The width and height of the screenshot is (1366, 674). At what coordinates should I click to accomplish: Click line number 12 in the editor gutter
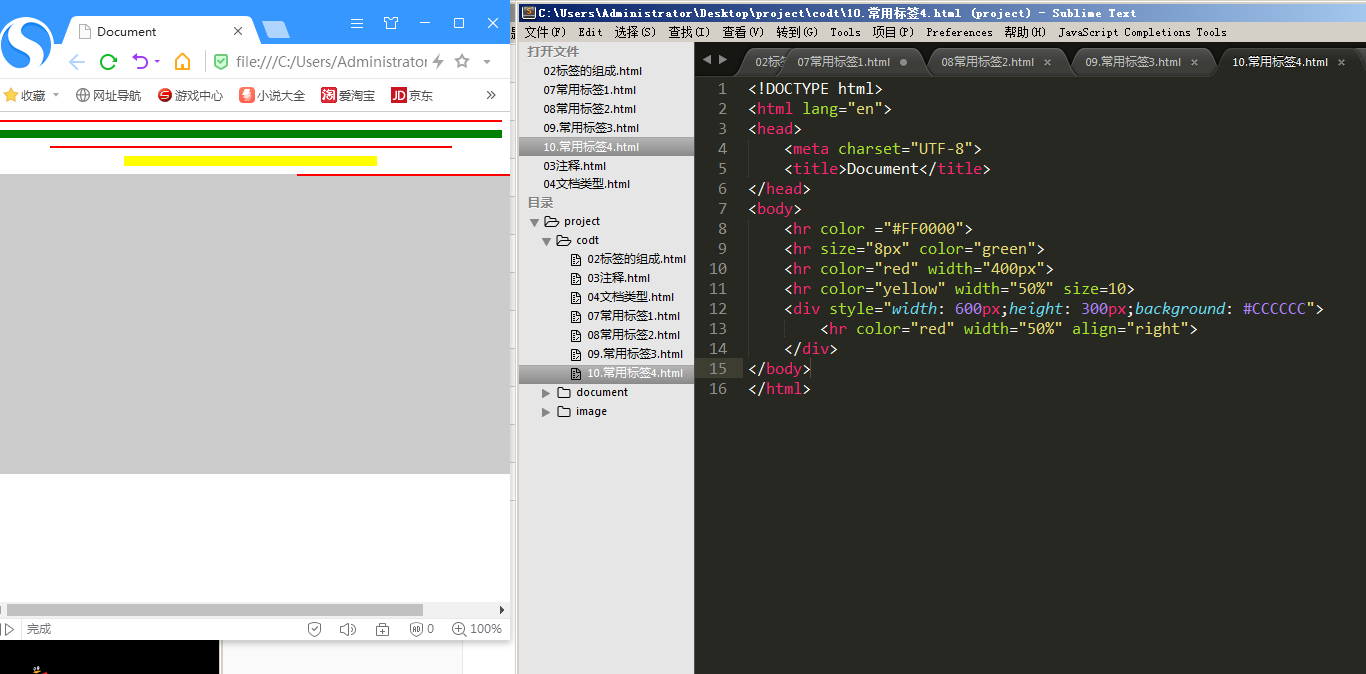718,309
